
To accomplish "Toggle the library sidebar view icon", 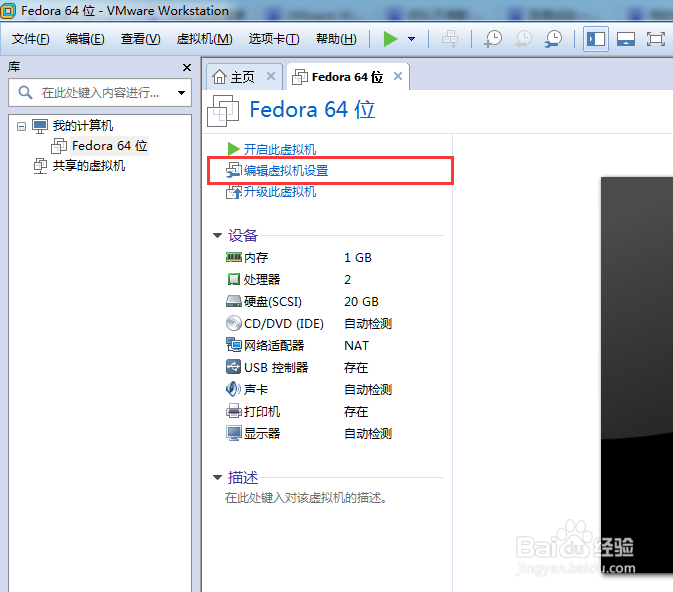I will coord(596,39).
